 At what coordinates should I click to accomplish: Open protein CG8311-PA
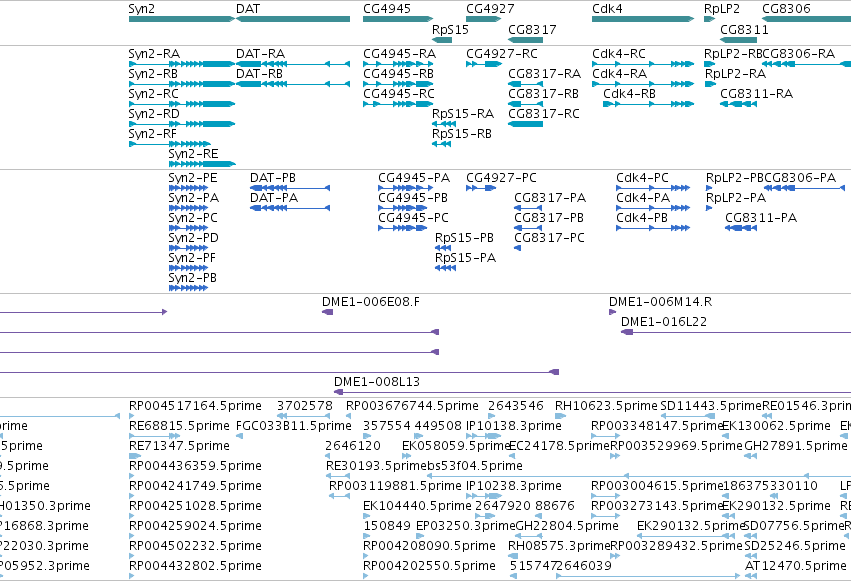pos(761,218)
